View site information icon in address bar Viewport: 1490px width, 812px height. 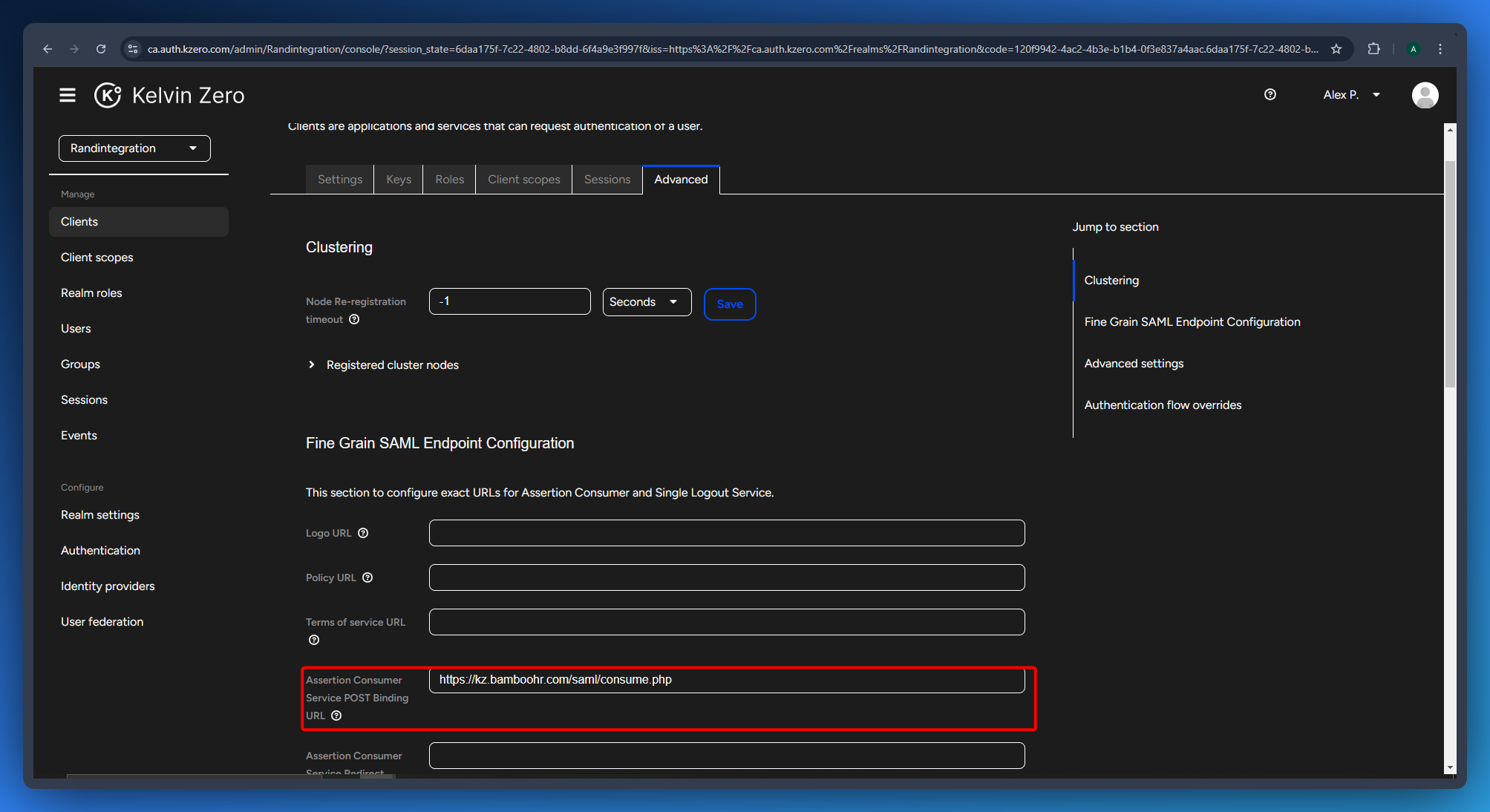(133, 49)
